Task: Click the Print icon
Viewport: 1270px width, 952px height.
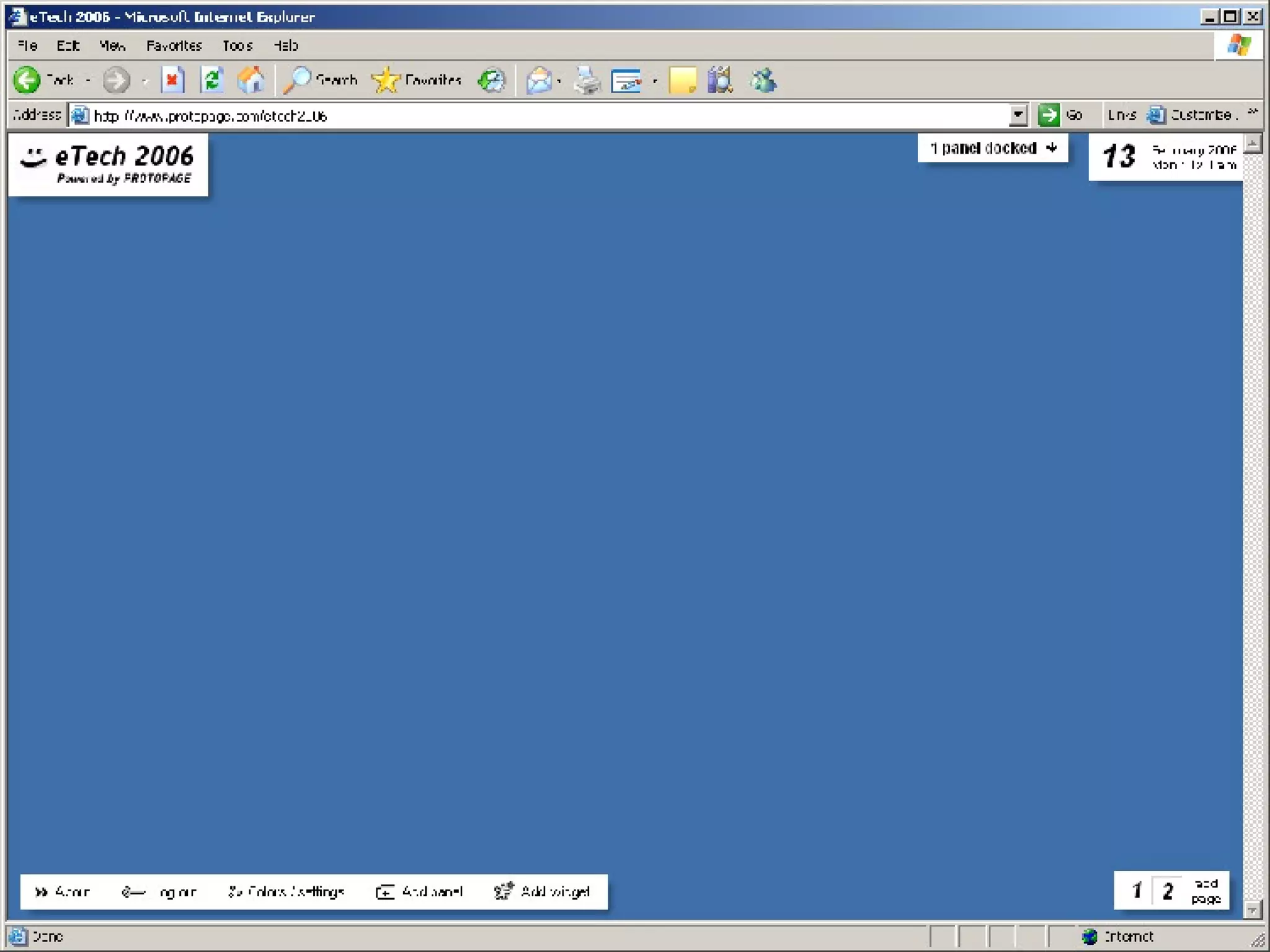Action: [586, 81]
